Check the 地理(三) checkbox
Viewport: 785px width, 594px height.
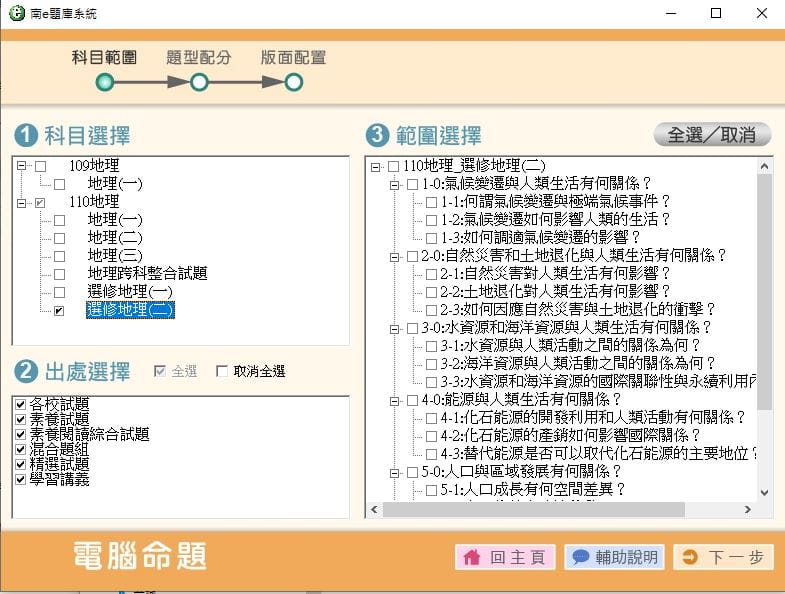60,256
